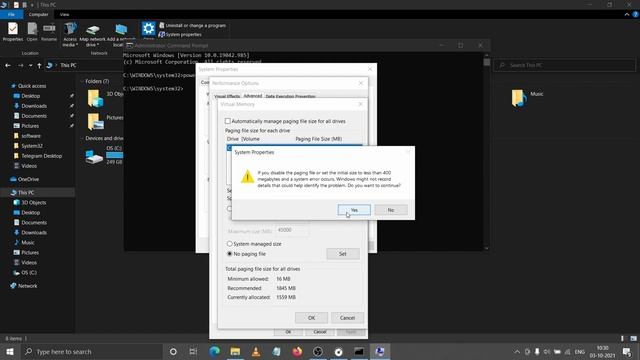Open the View ribbon tab
The image size is (640, 360).
[x=64, y=15]
